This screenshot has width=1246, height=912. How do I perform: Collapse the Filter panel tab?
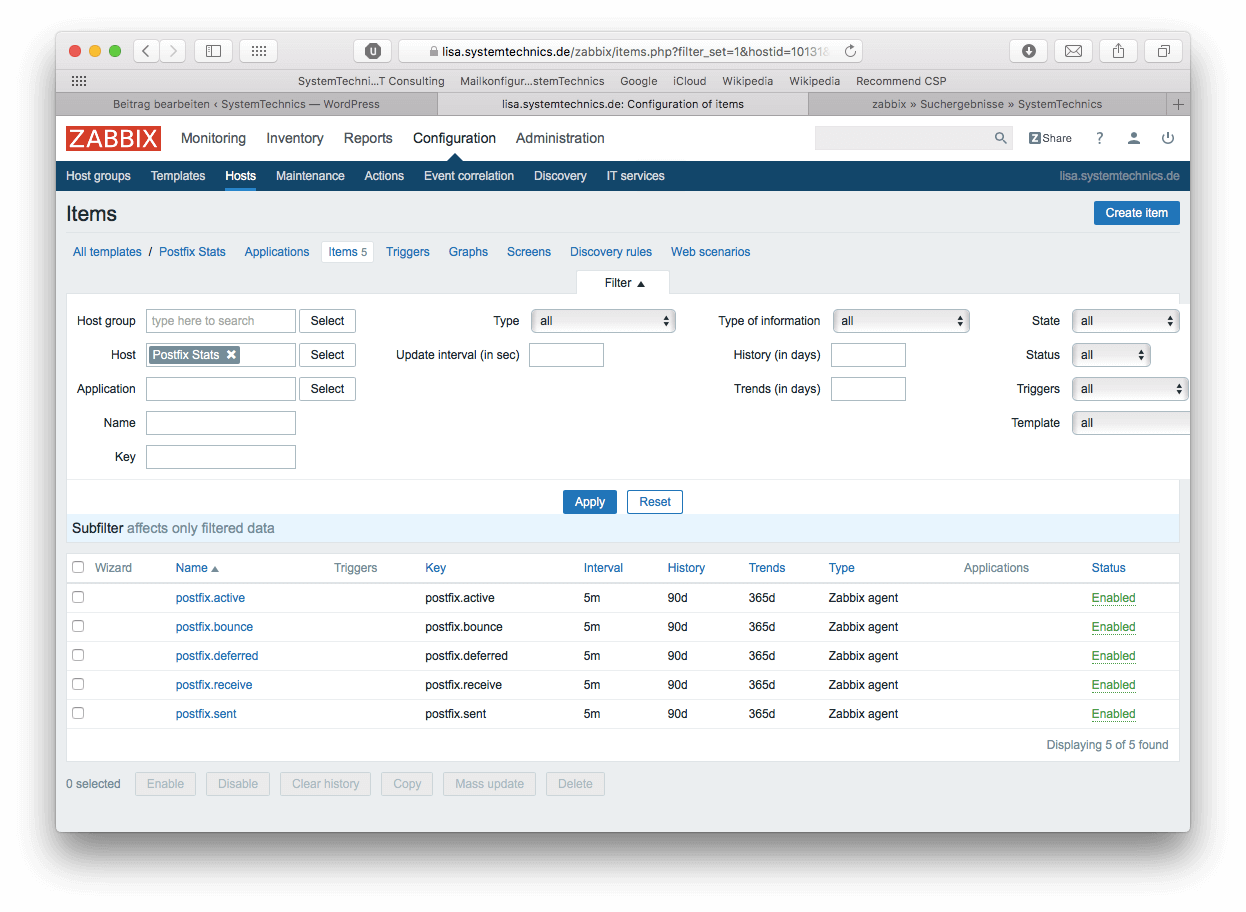pyautogui.click(x=624, y=283)
